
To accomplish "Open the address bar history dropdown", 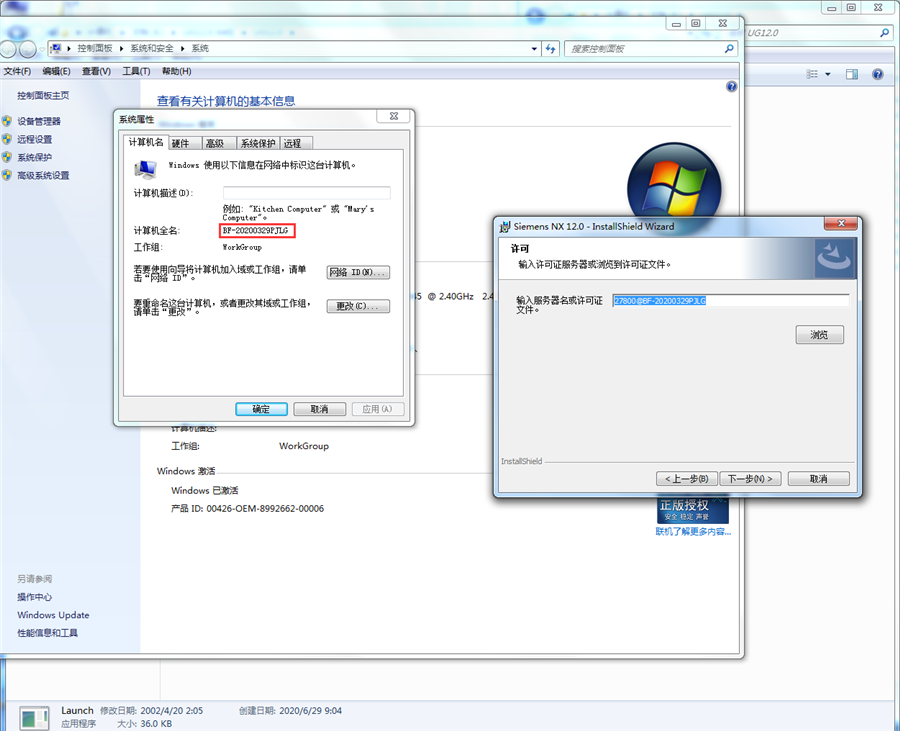I will tap(534, 49).
